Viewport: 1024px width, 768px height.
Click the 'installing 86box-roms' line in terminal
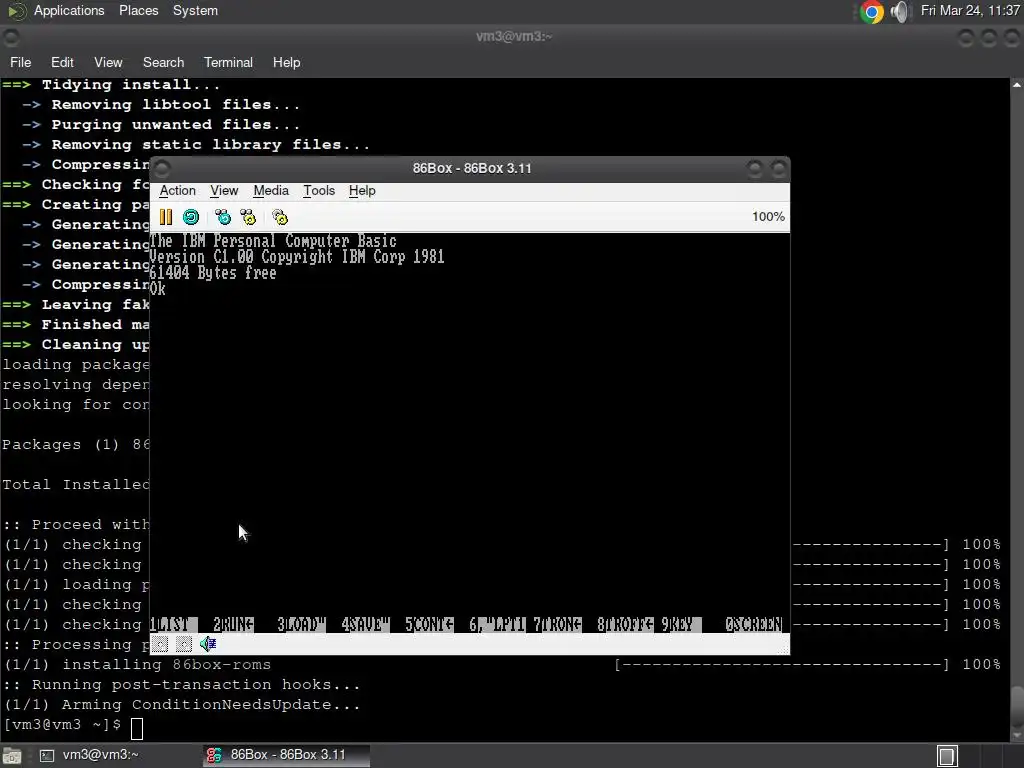pyautogui.click(x=137, y=665)
